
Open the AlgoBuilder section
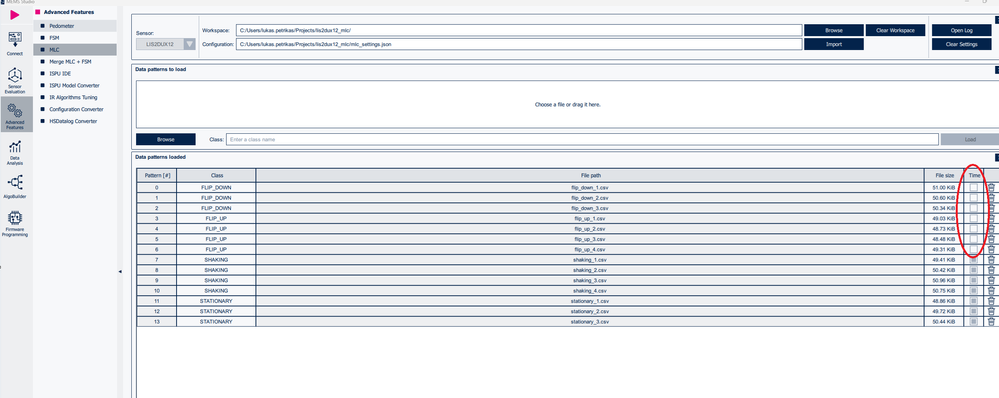(15, 188)
